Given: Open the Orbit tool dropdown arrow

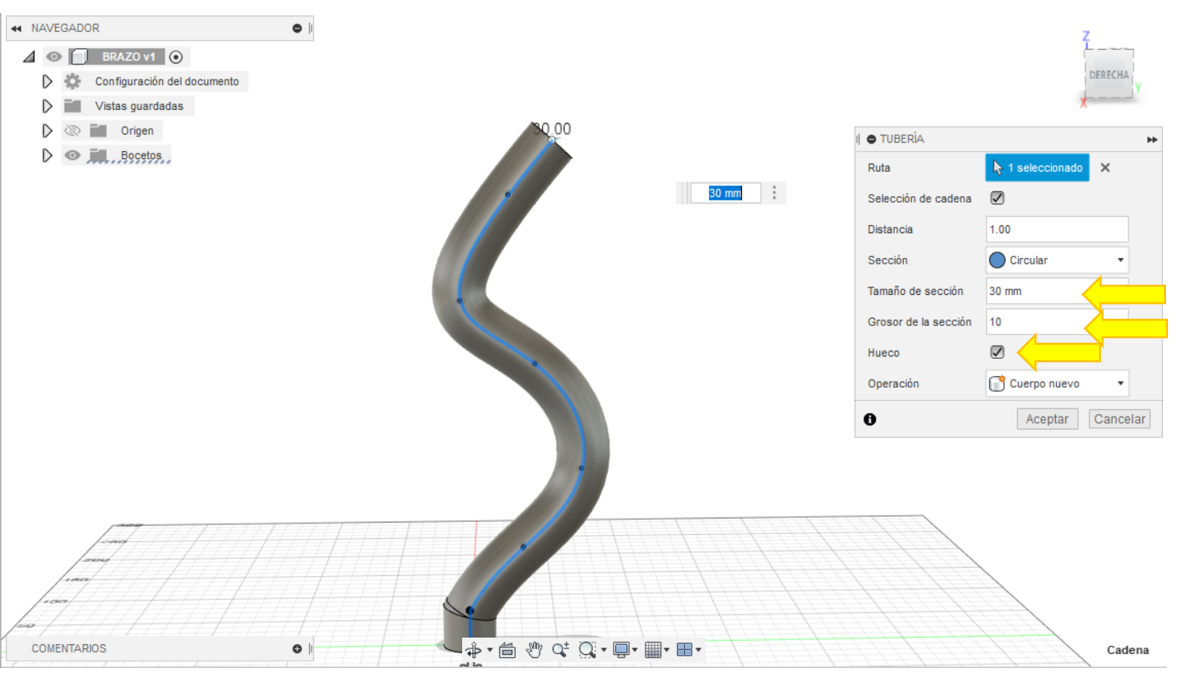Looking at the screenshot, I should click(x=490, y=650).
